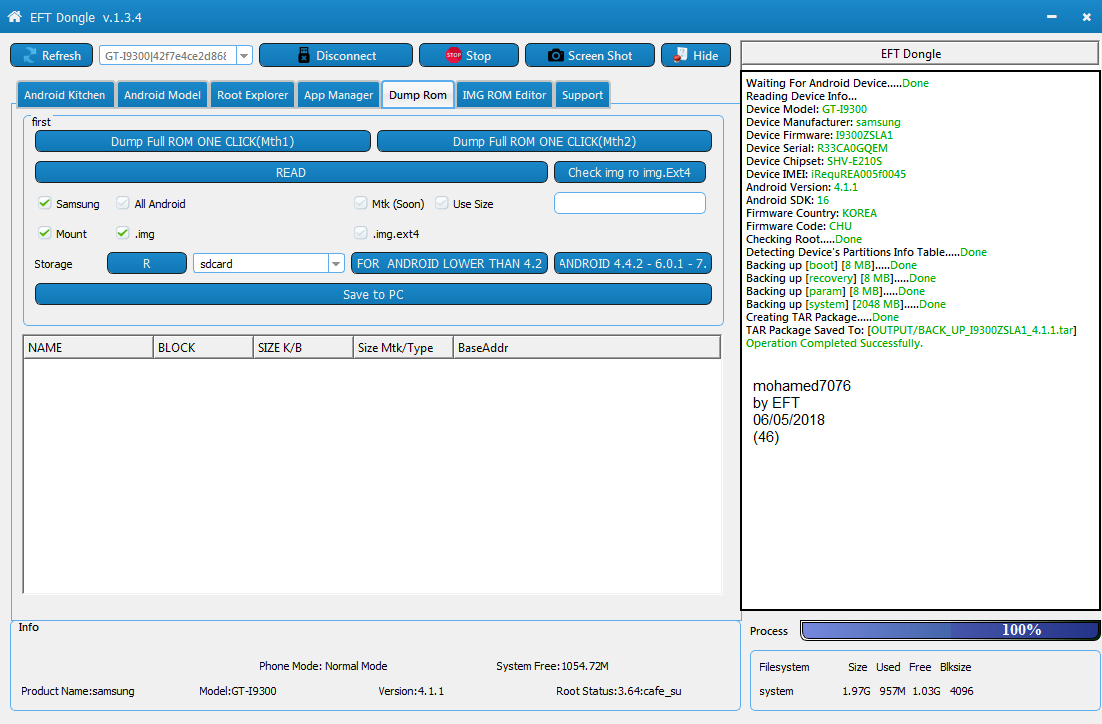Screen dimensions: 1102x724
Task: Enable the Use Size checkbox
Action: tap(441, 203)
